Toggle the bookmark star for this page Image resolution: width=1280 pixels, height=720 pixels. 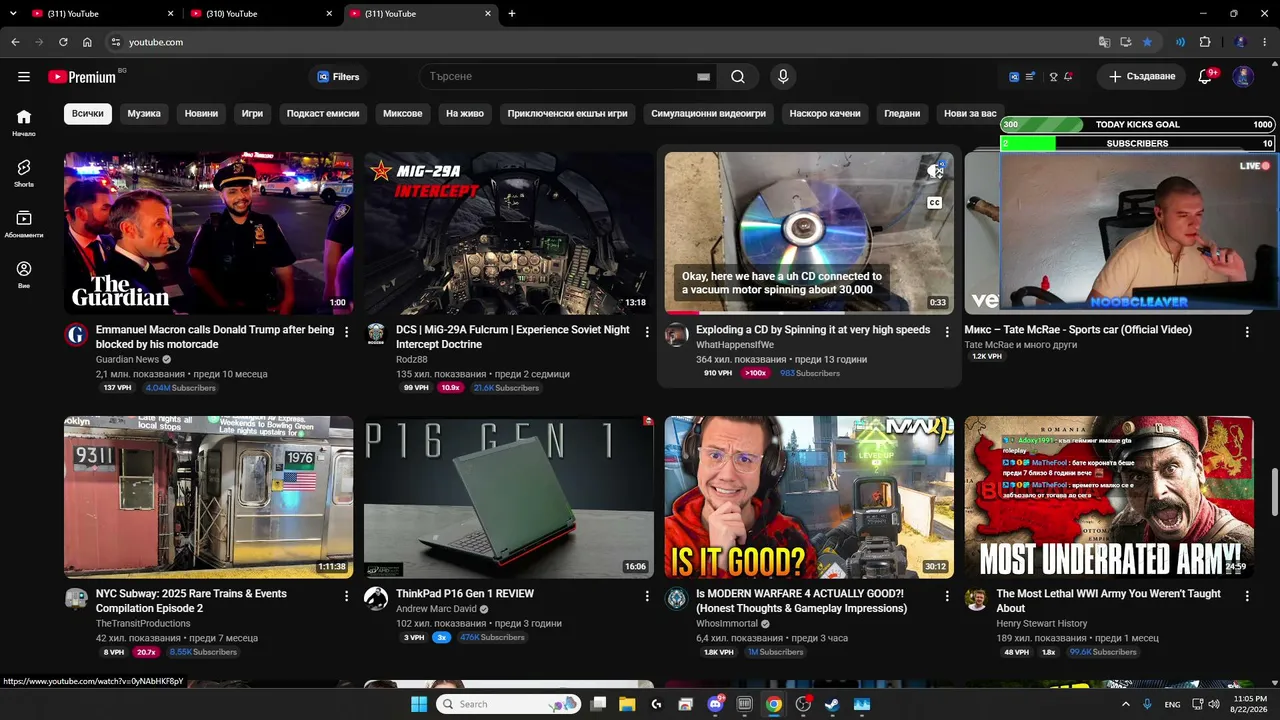(1147, 42)
